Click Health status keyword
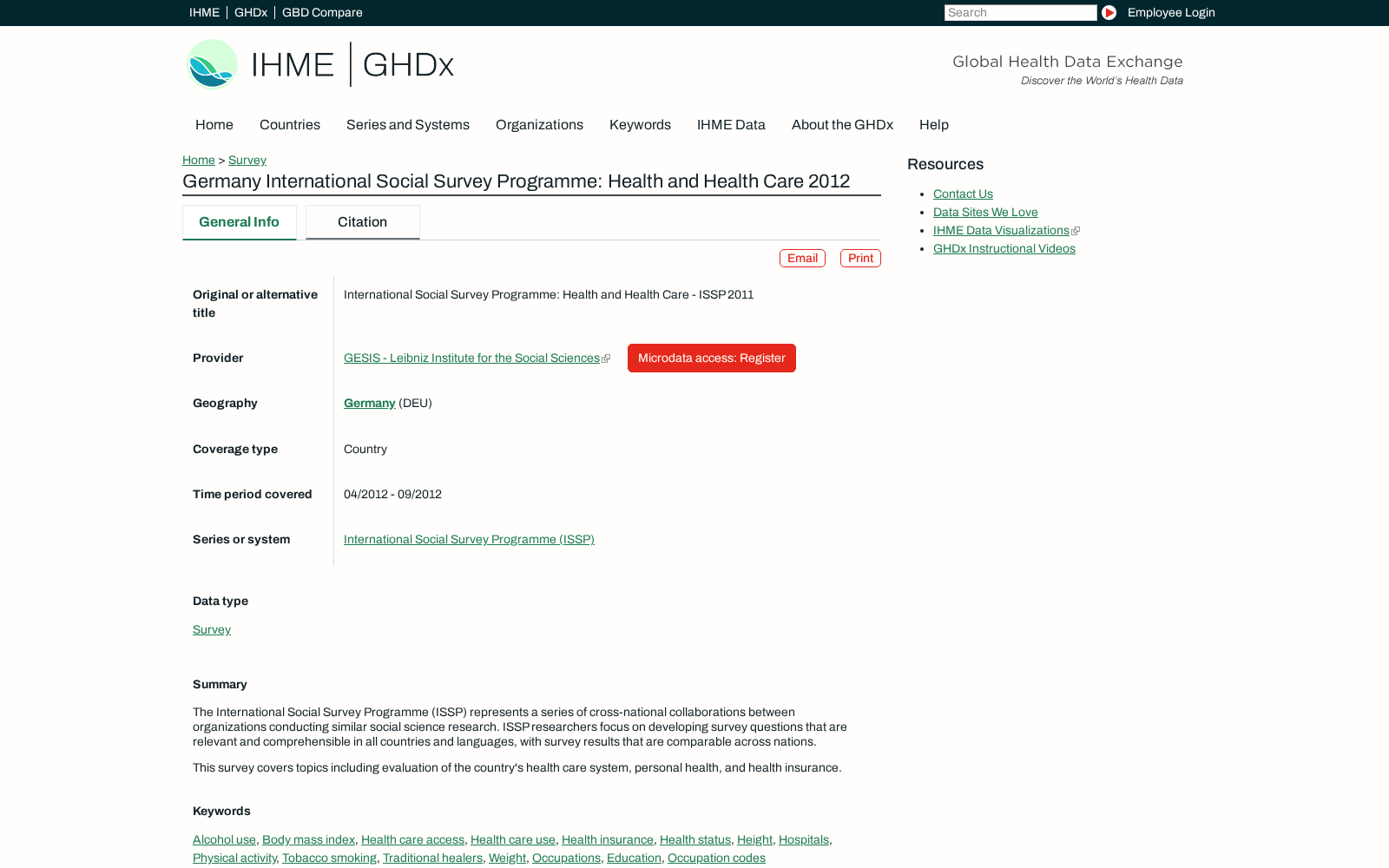1389x868 pixels. [x=695, y=839]
